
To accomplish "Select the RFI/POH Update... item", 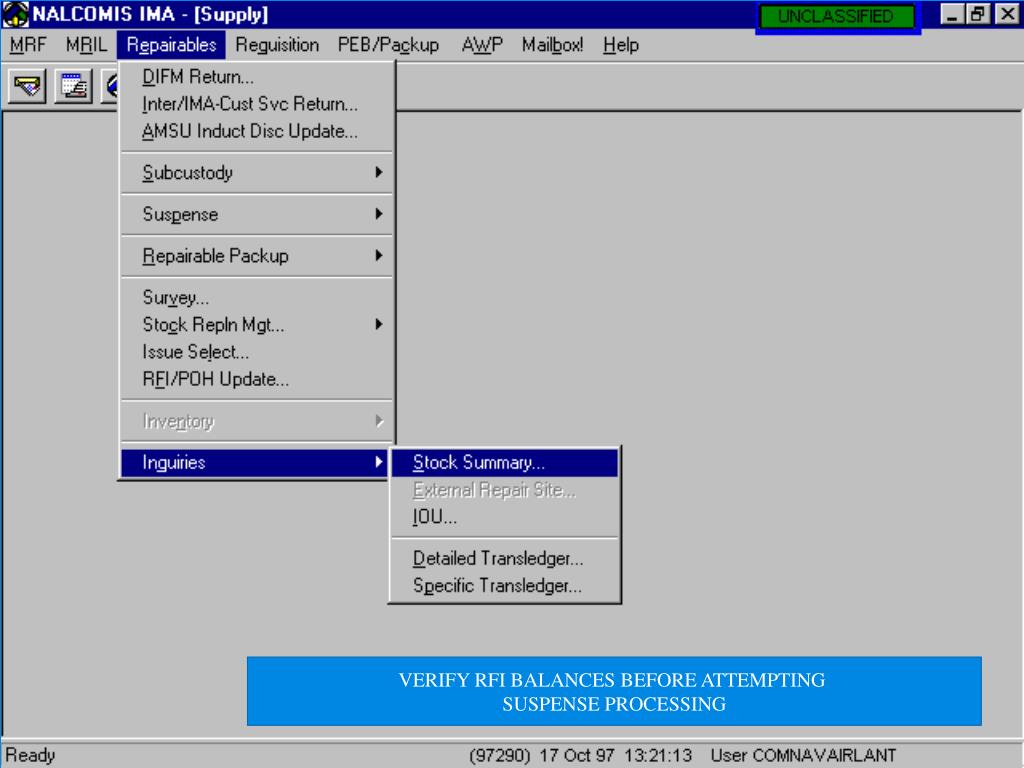I will point(257,379).
